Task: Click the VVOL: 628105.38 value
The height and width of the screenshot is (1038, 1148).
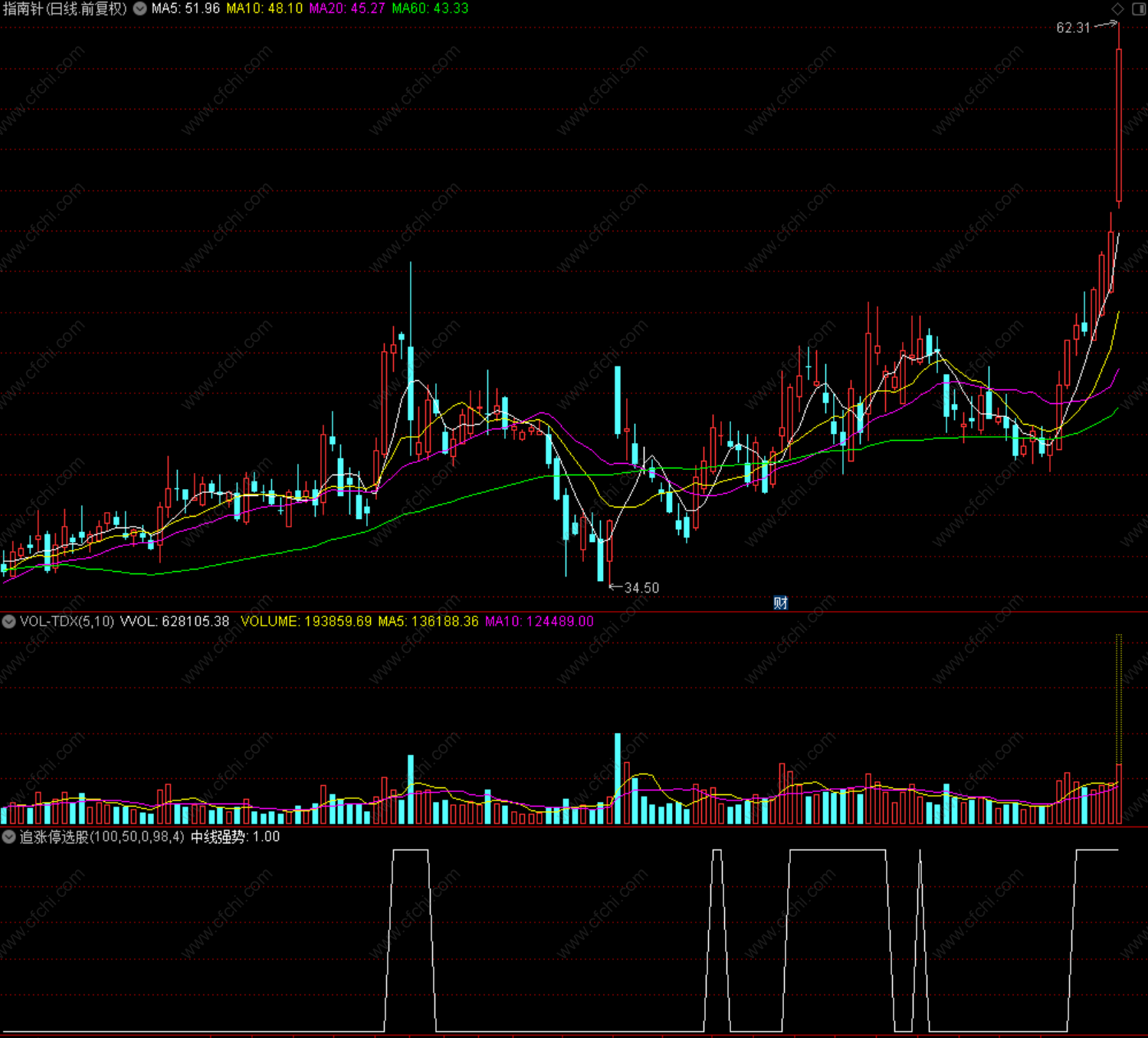Action: (175, 622)
